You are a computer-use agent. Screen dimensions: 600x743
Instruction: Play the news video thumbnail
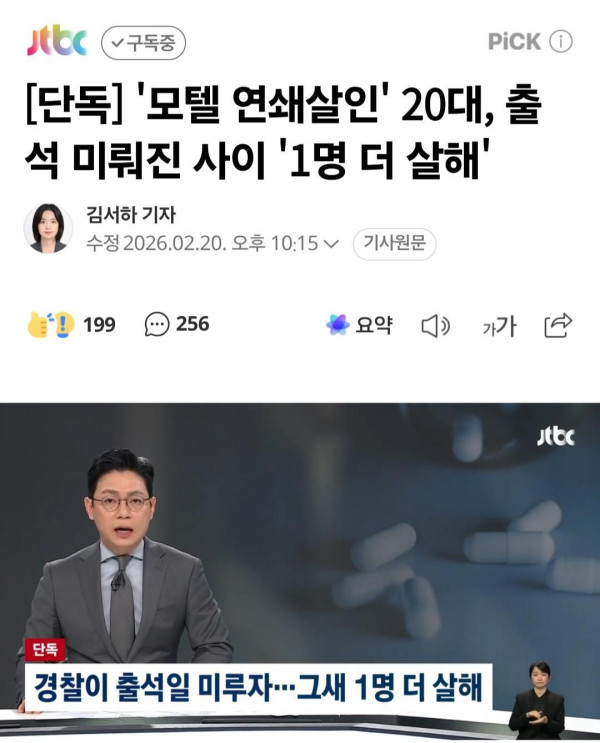[300, 572]
